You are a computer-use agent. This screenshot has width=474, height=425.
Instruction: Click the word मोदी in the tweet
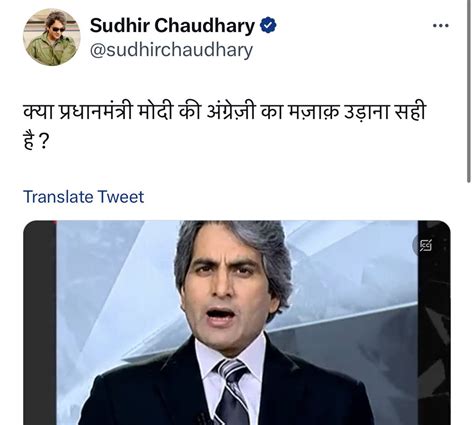point(155,112)
